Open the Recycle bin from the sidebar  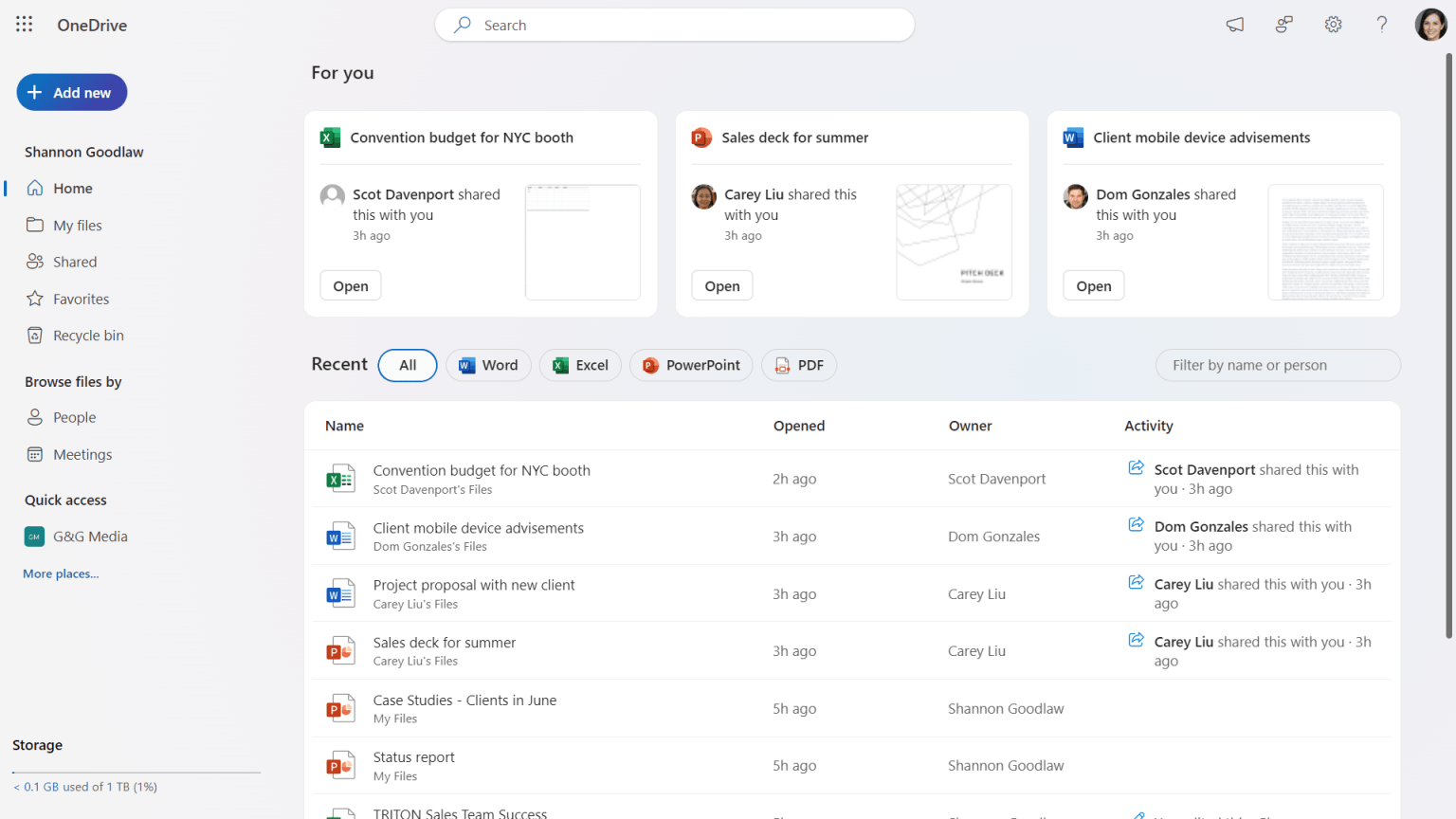(86, 335)
